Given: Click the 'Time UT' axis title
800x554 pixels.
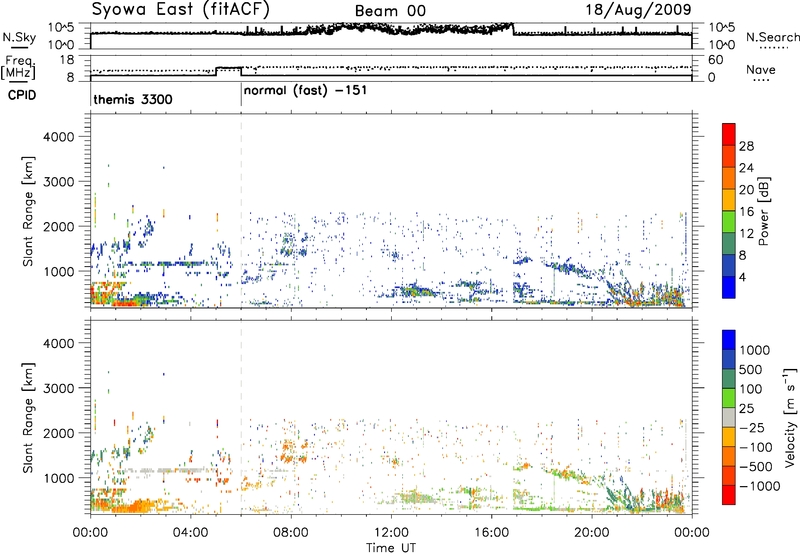Looking at the screenshot, I should click(x=391, y=548).
